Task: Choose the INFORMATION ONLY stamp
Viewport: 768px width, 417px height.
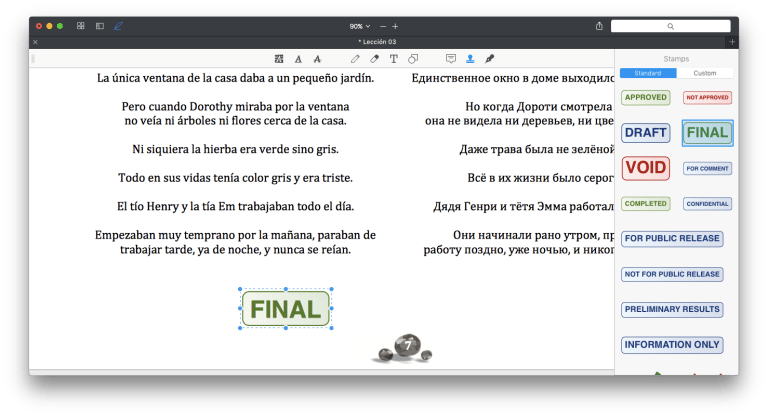Action: pos(672,345)
